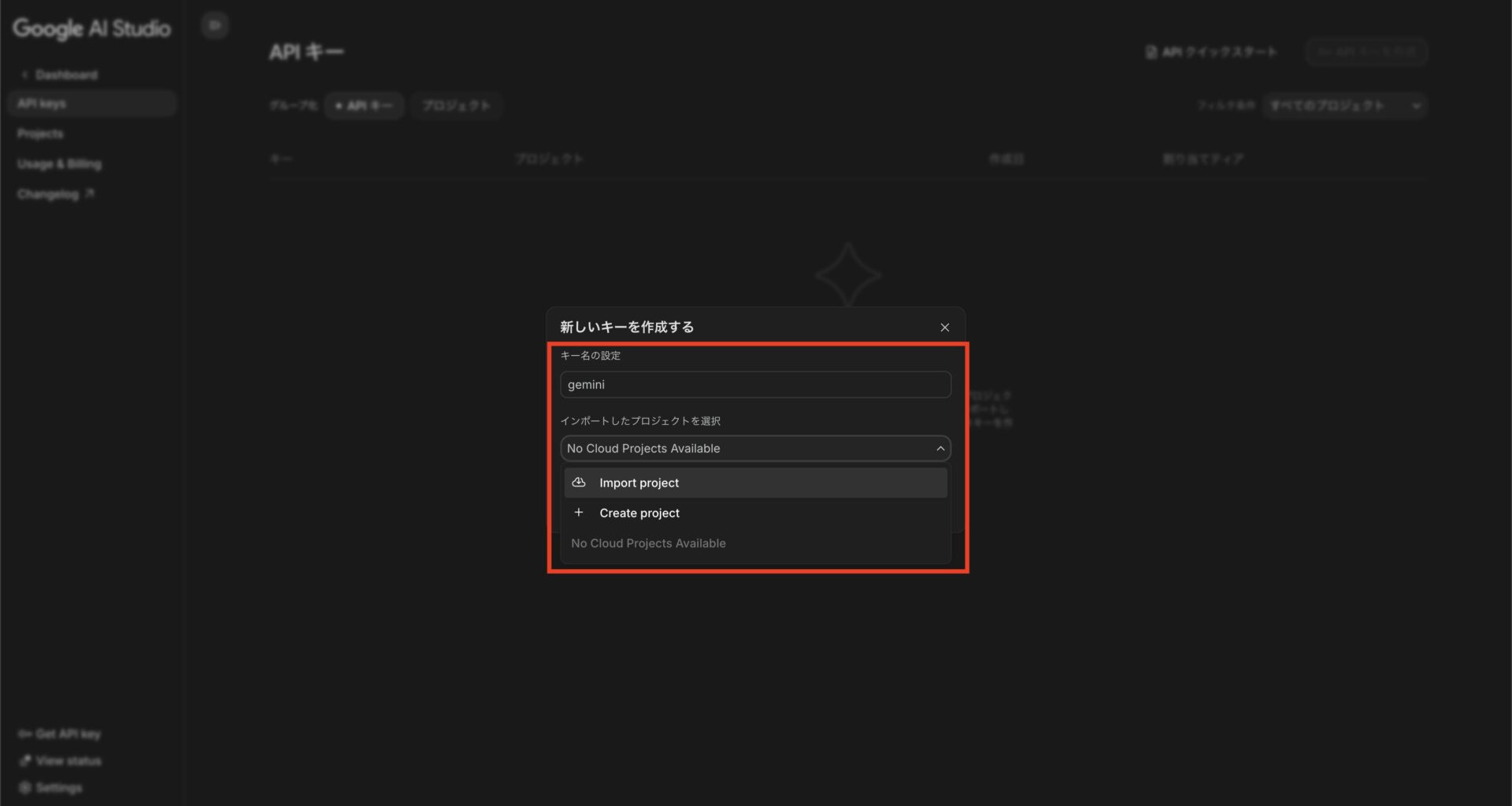This screenshot has width=1512, height=806.
Task: Select Import project from the list
Action: [639, 483]
